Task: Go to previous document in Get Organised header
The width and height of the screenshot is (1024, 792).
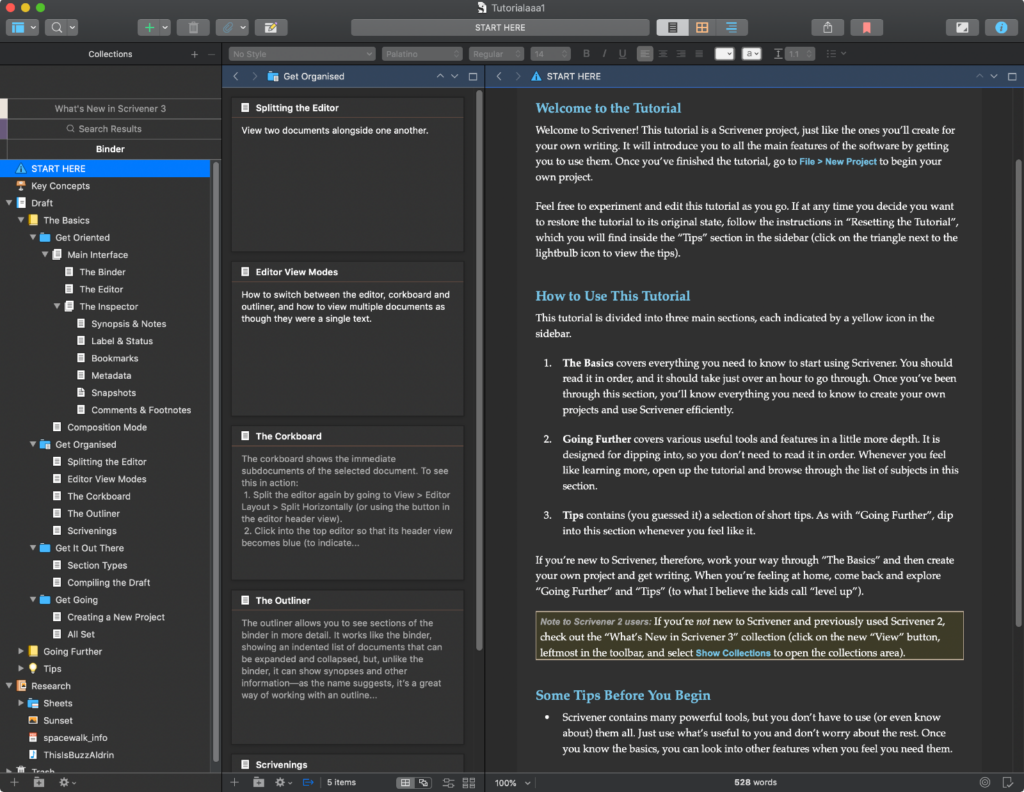Action: click(x=440, y=76)
